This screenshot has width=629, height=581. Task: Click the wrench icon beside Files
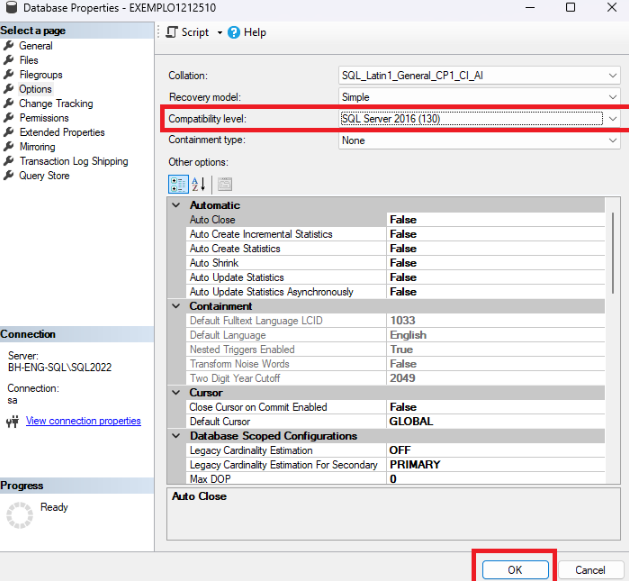coord(8,60)
